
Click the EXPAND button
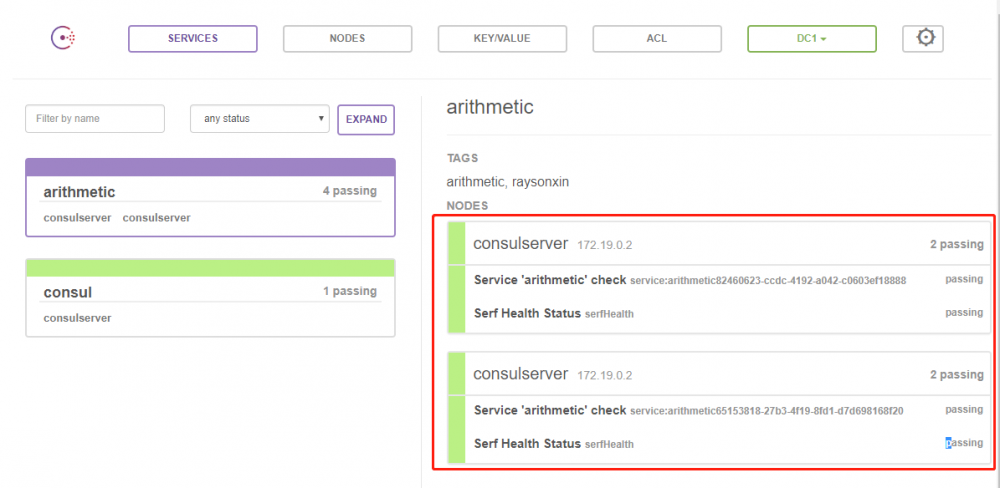point(366,119)
